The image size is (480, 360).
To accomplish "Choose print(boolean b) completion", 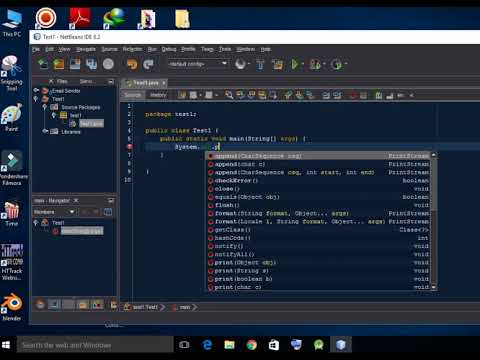I will [x=318, y=279].
